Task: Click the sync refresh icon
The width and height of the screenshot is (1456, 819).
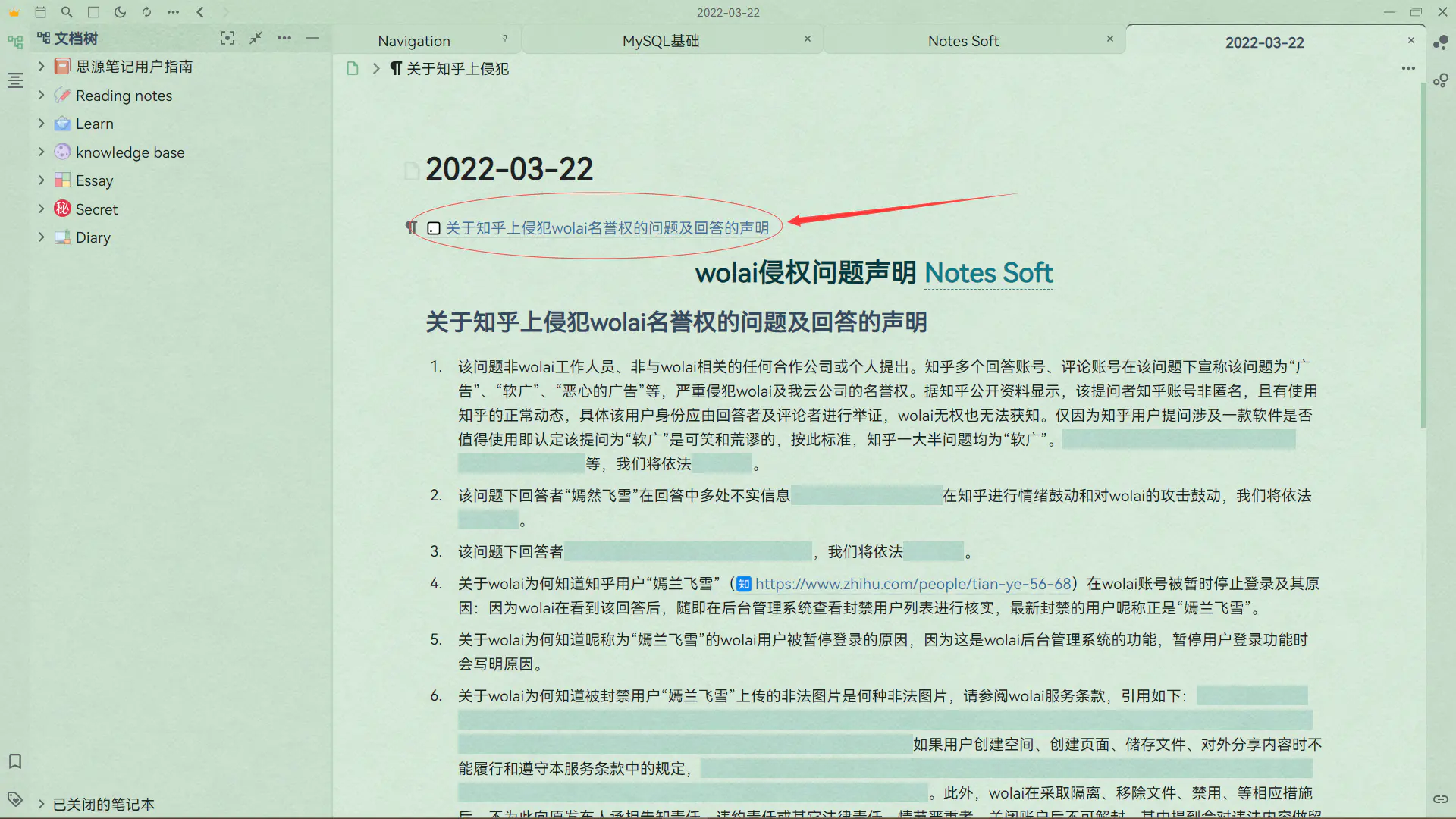Action: 146,12
